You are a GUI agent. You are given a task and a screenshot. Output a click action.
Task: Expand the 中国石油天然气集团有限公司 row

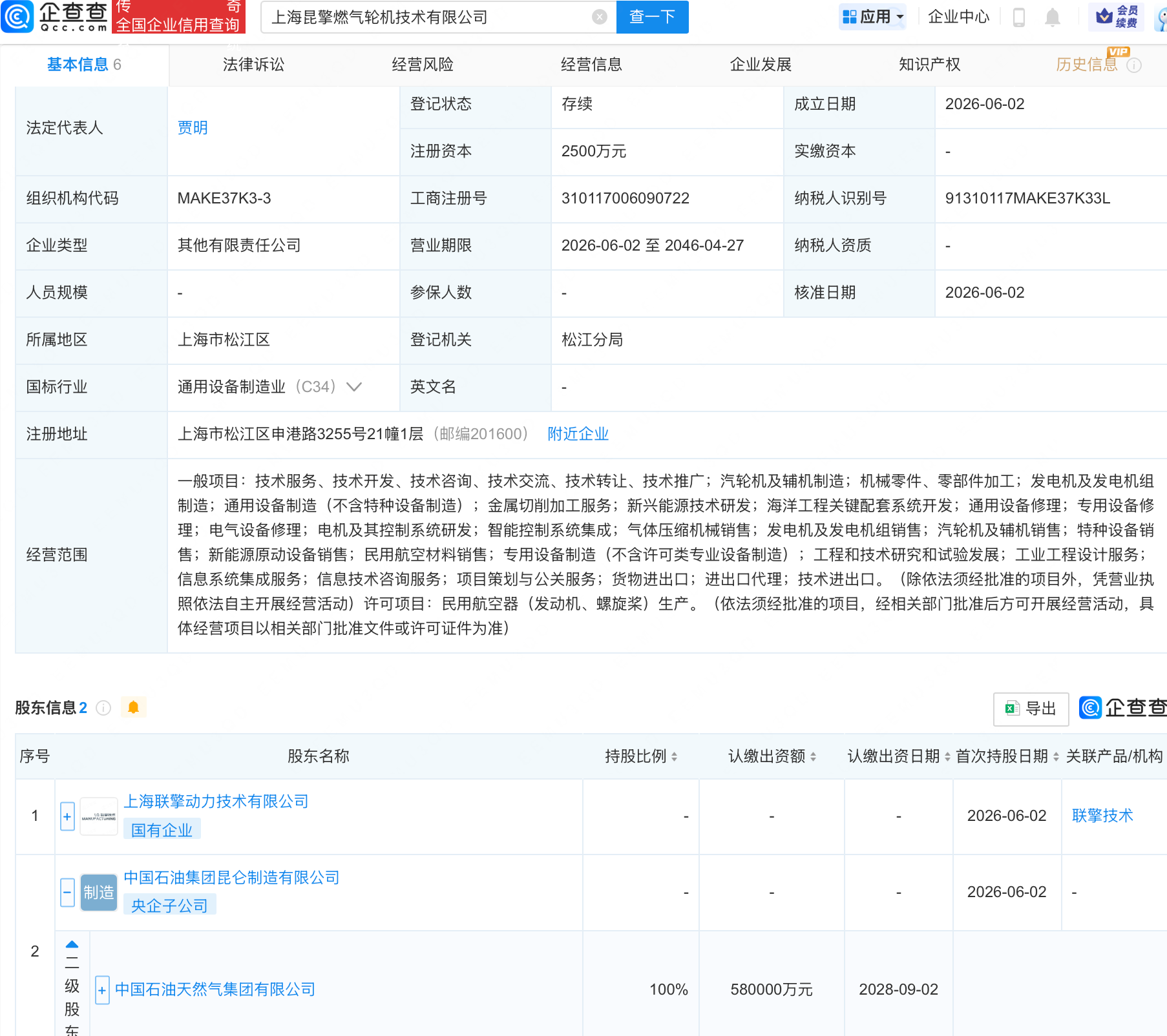(102, 990)
